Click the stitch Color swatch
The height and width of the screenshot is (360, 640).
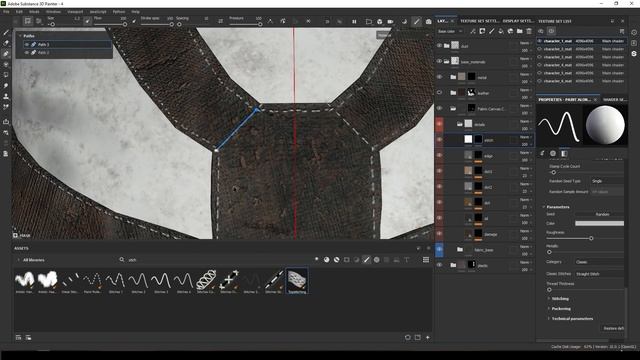click(599, 223)
